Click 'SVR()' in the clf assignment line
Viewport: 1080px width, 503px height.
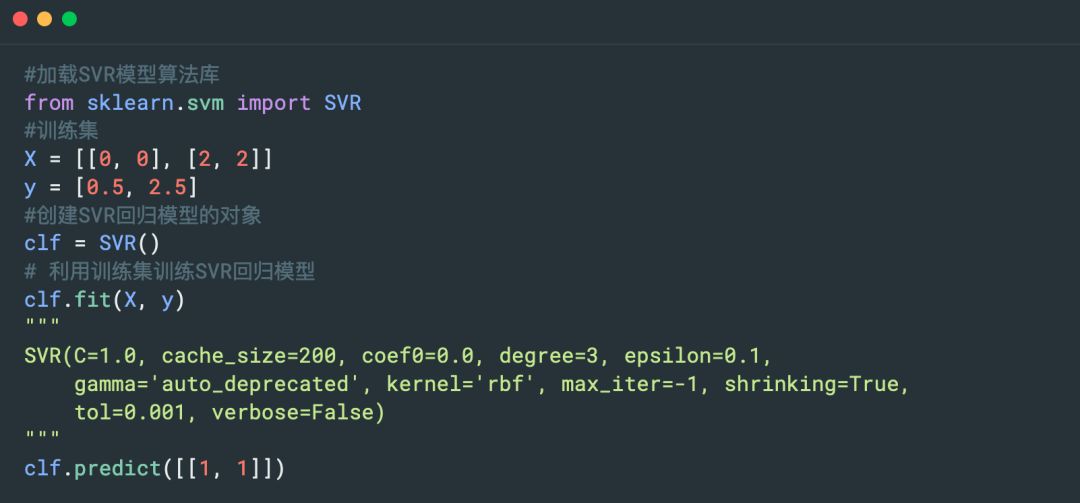130,243
